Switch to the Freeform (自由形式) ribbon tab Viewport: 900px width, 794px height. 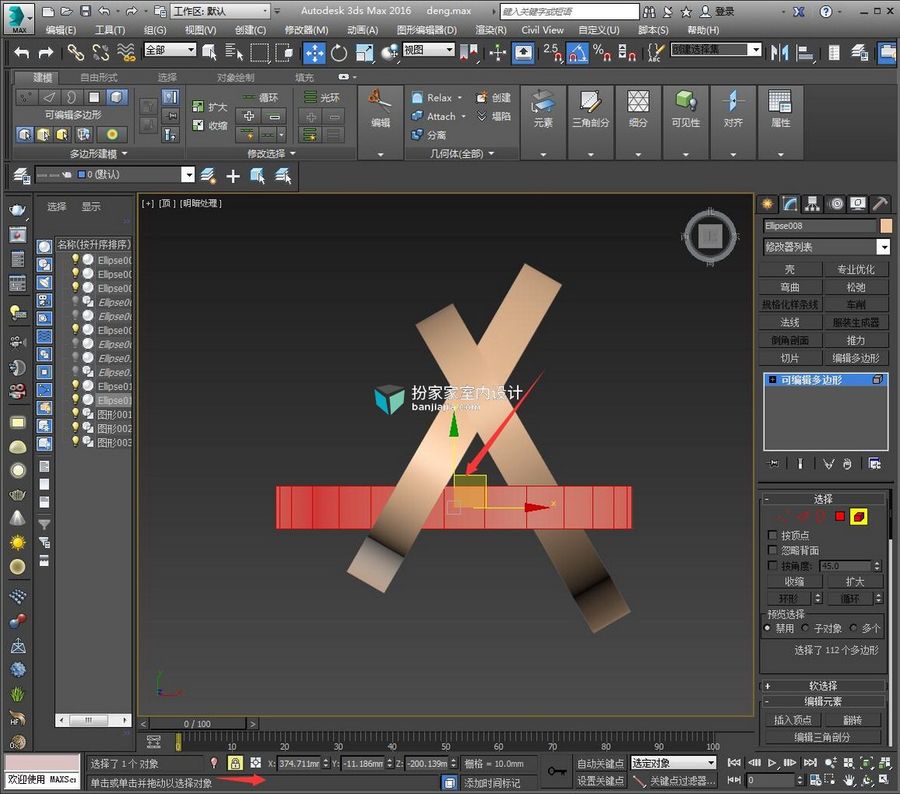[x=99, y=77]
